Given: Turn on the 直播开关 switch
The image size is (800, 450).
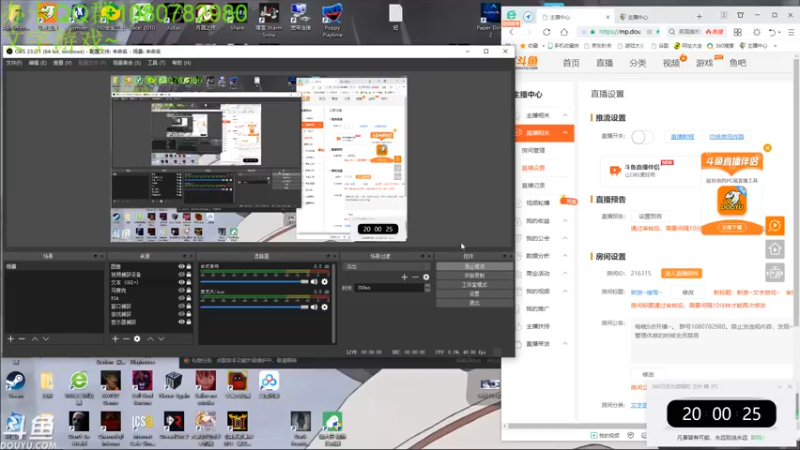Looking at the screenshot, I should click(642, 137).
